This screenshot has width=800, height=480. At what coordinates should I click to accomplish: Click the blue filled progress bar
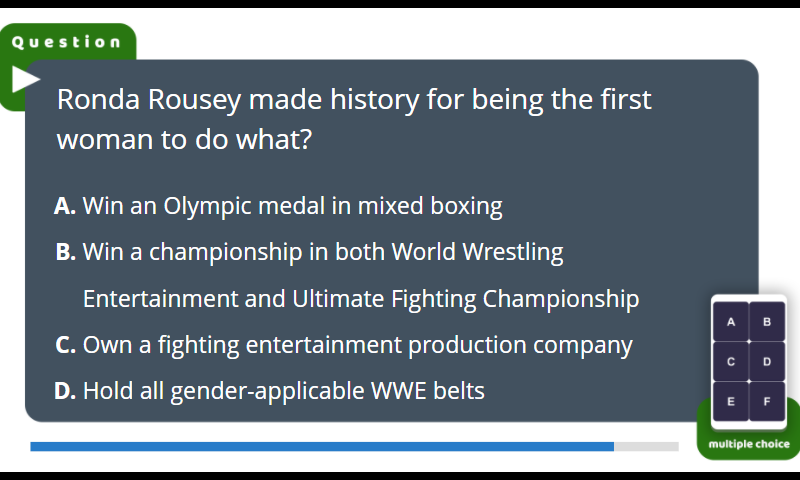(x=322, y=447)
